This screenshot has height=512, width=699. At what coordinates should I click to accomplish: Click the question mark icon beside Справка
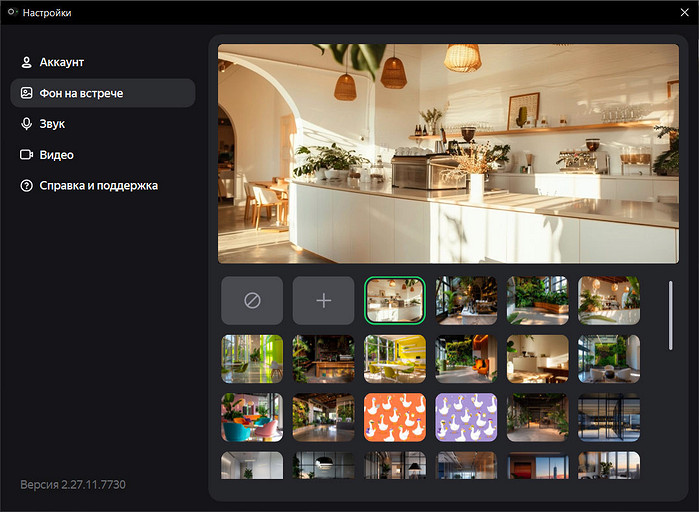(x=27, y=186)
